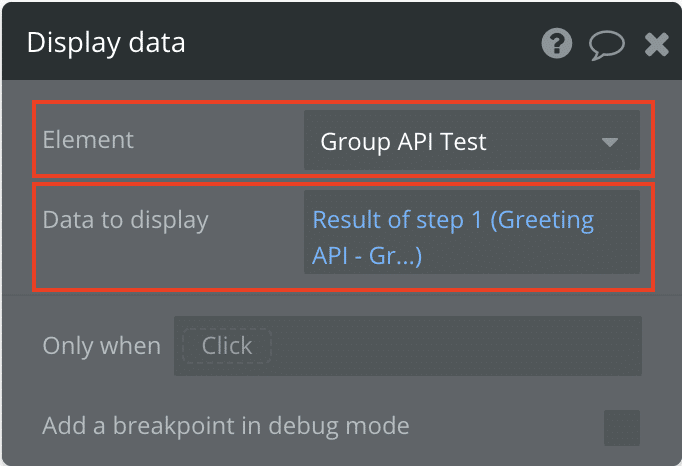Click the (Greeting portion of the expression

pos(542,220)
